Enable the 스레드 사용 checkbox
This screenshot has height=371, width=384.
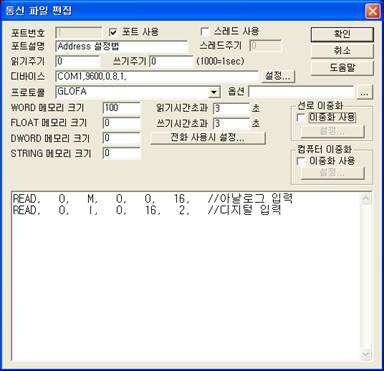[205, 31]
